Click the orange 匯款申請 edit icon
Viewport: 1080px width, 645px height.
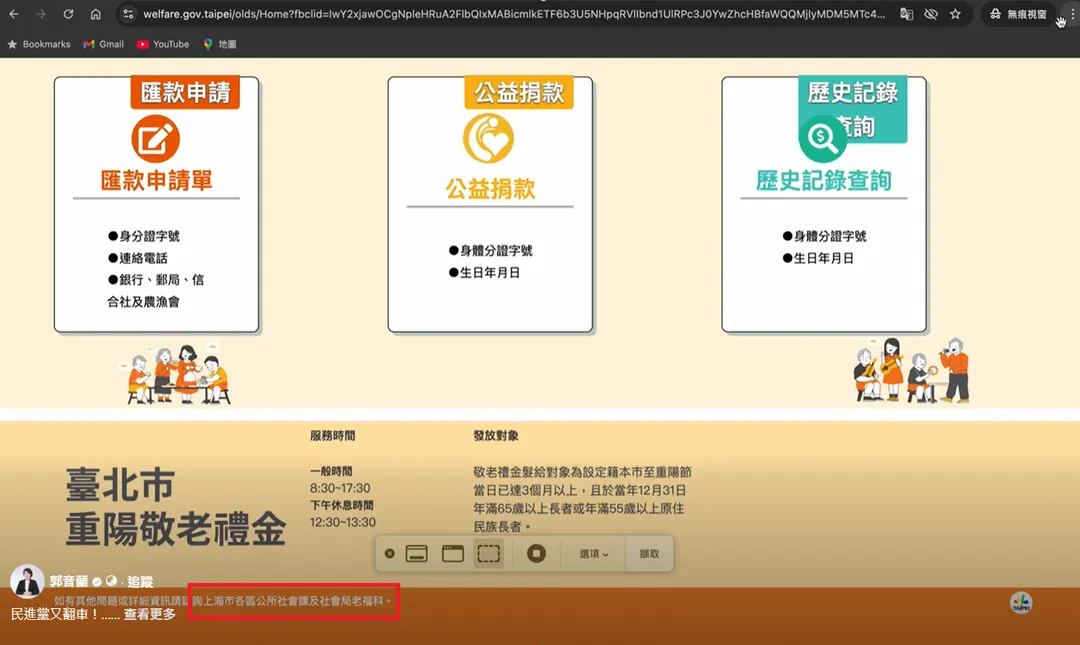pos(156,139)
